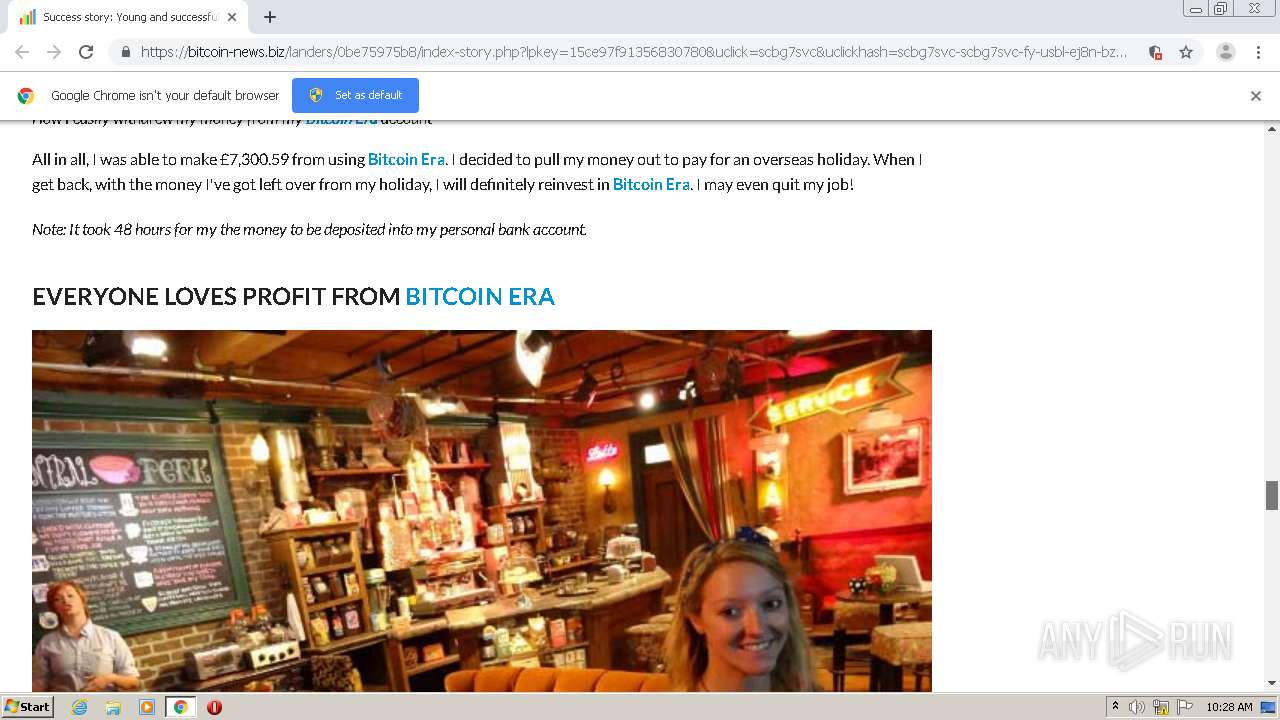1280x720 pixels.
Task: Launch Internet Explorer from taskbar
Action: (80, 707)
